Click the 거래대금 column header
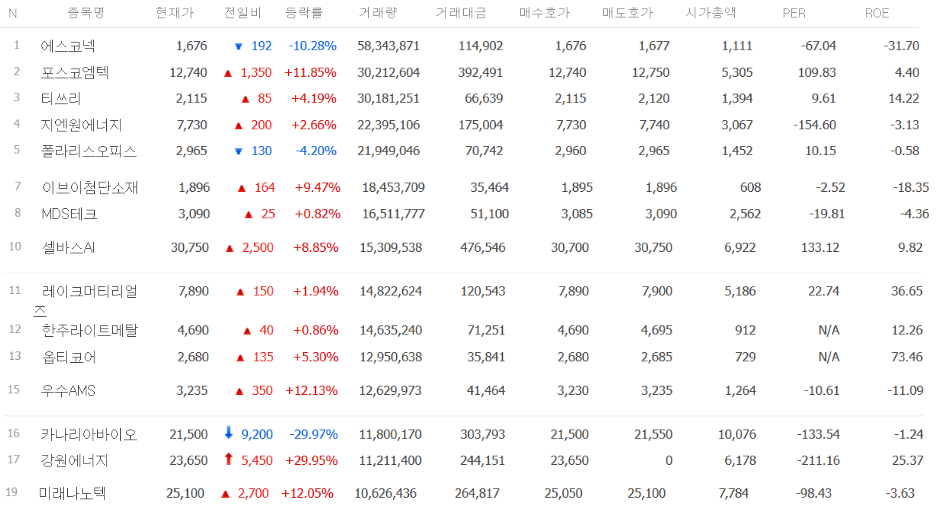This screenshot has width=940, height=513. coord(460,13)
